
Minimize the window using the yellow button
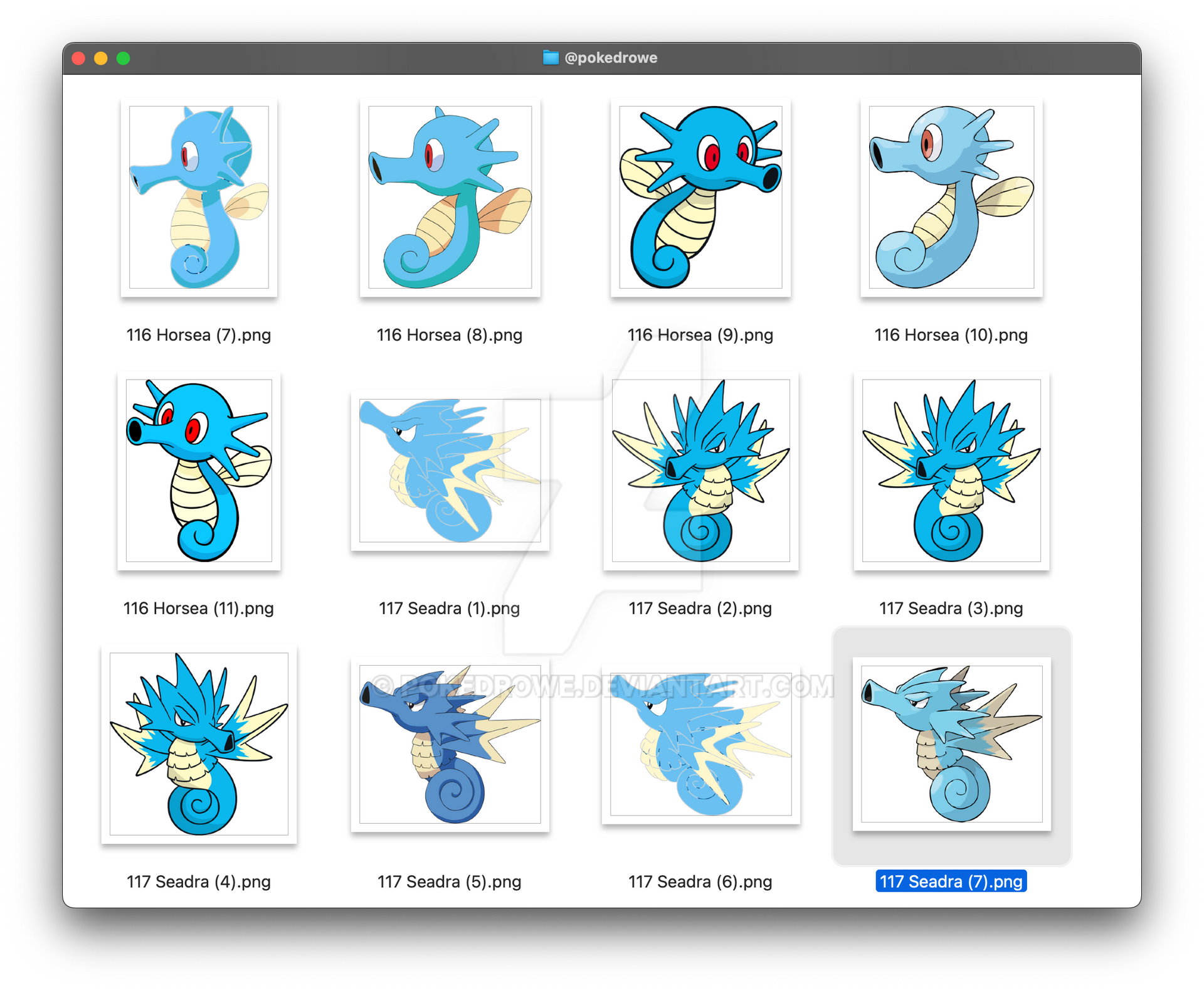tap(101, 58)
